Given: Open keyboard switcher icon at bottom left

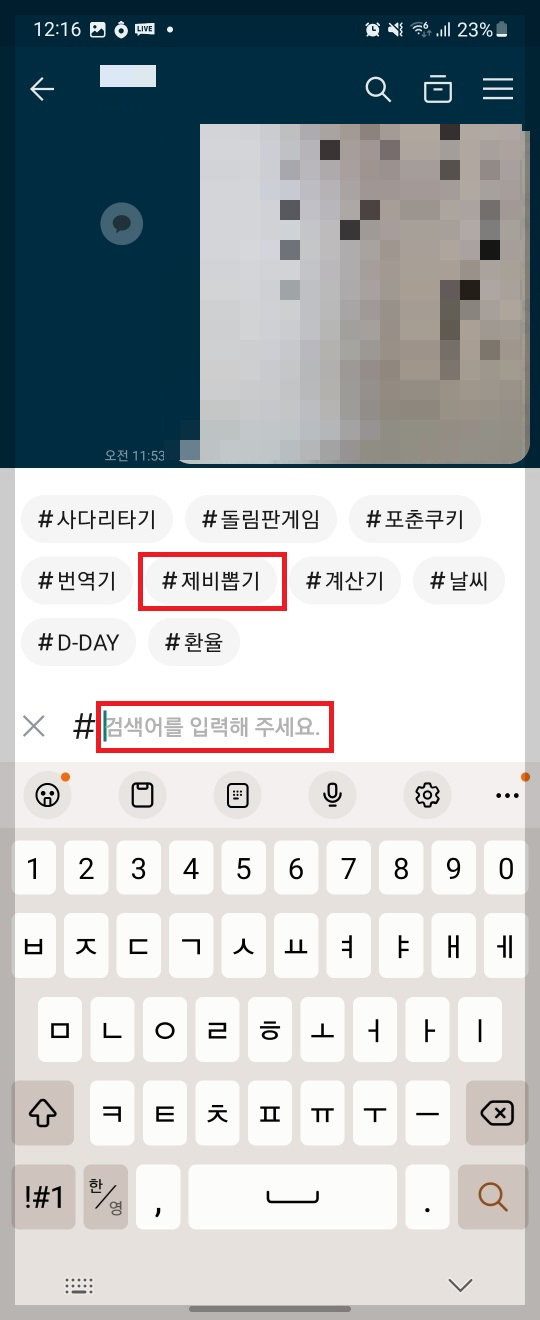Looking at the screenshot, I should (x=79, y=1284).
